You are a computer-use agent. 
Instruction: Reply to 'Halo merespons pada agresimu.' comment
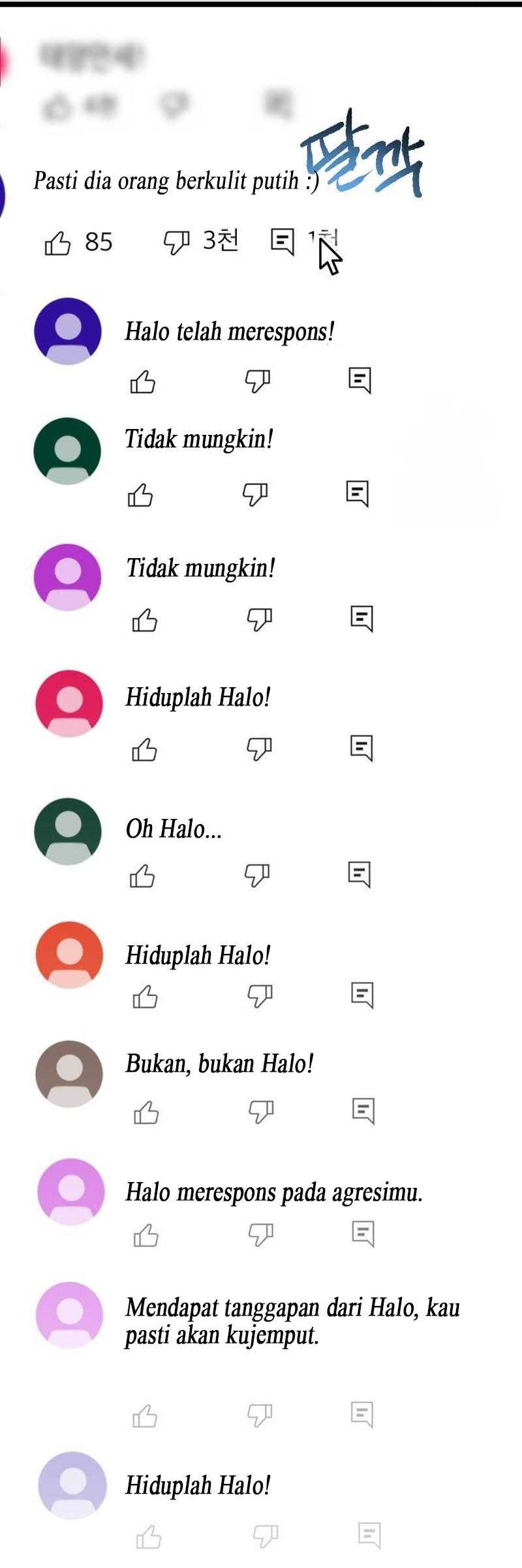363,1234
